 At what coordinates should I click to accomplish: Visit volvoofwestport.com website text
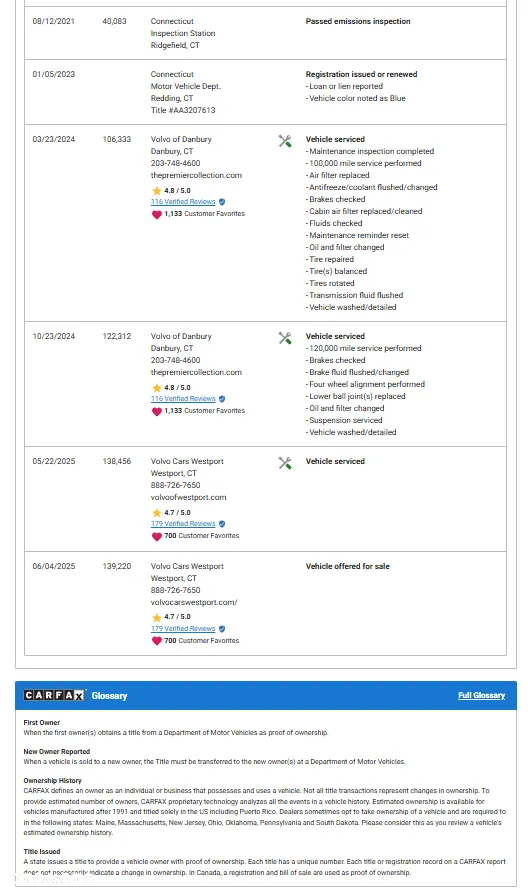click(188, 497)
